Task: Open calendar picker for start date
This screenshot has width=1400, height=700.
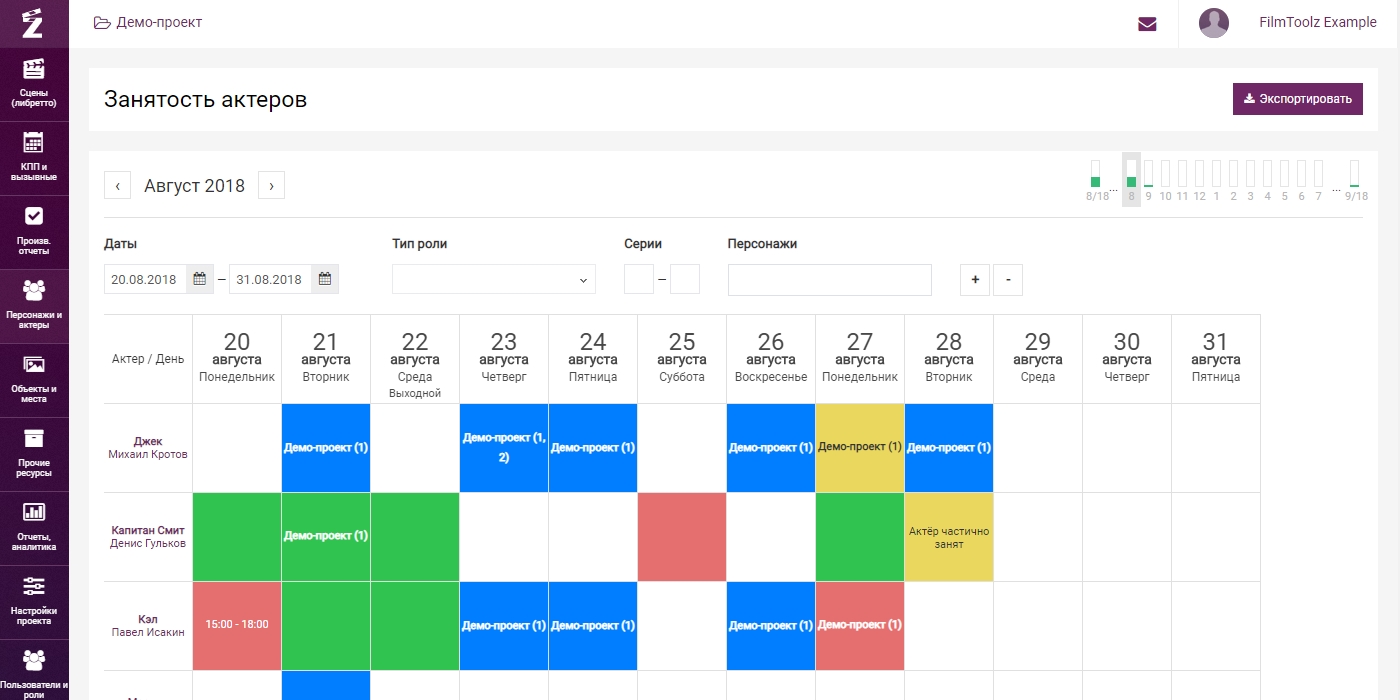Action: point(200,279)
